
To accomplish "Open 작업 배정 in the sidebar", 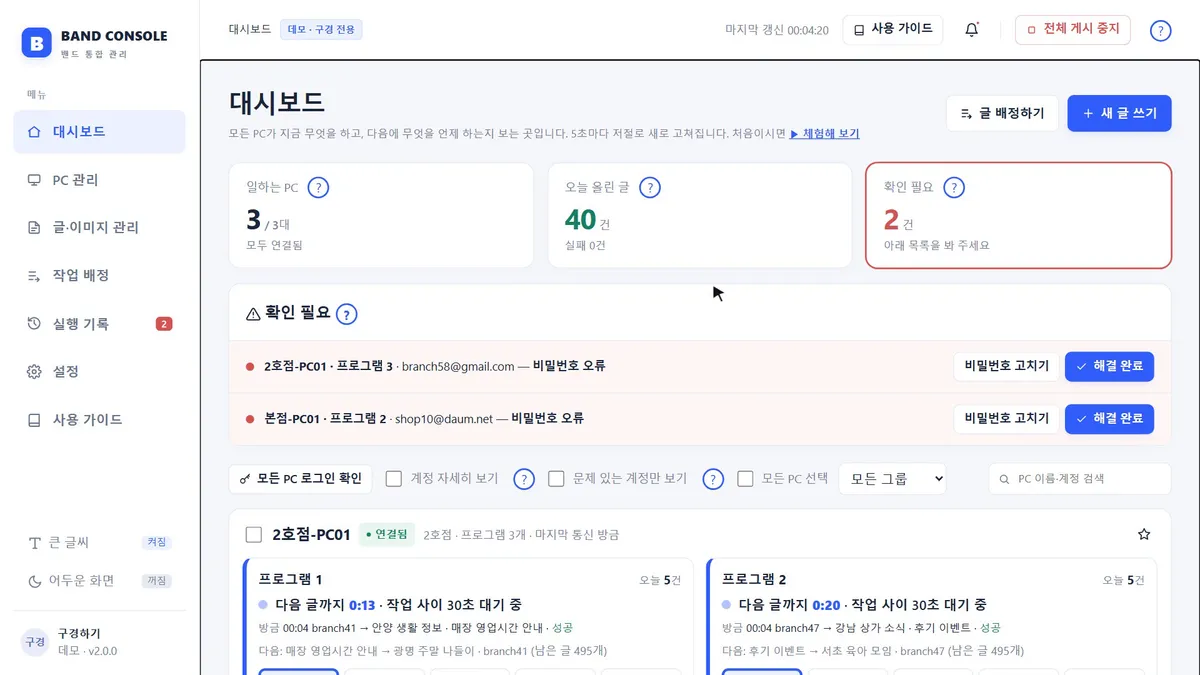I will tap(99, 276).
